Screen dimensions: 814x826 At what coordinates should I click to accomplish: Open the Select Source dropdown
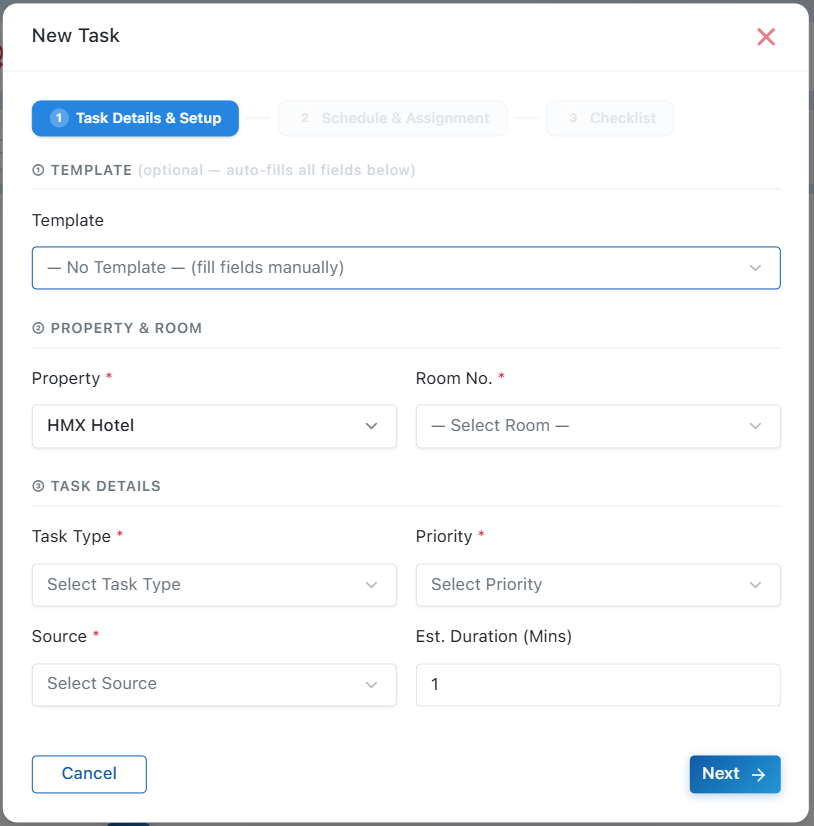pyautogui.click(x=214, y=684)
